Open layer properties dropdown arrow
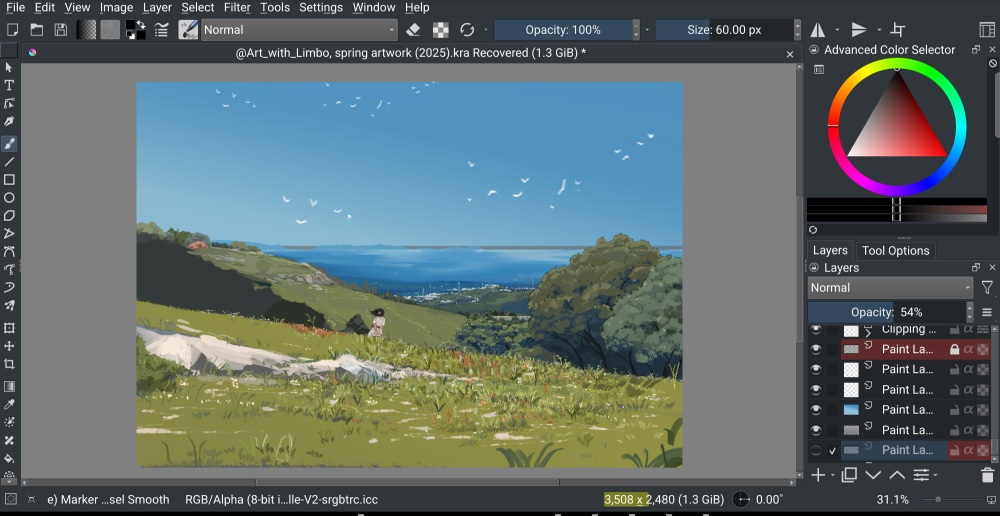The width and height of the screenshot is (1000, 516). 935,475
